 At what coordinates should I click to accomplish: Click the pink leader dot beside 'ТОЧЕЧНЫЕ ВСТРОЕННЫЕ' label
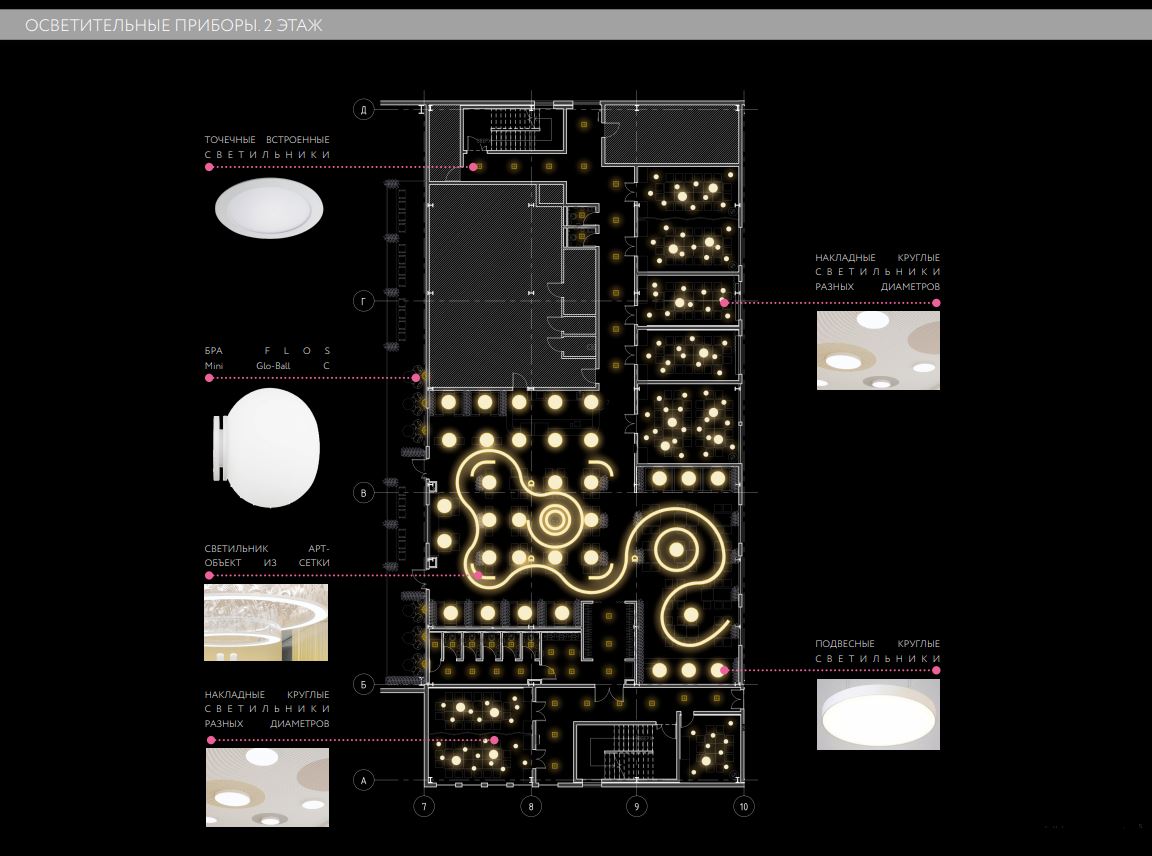point(209,167)
